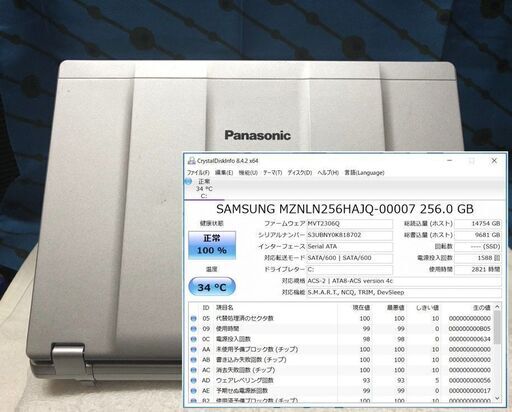This screenshot has height=412, width=512.
Task: Open the 機能(U) menu
Action: tap(248, 173)
